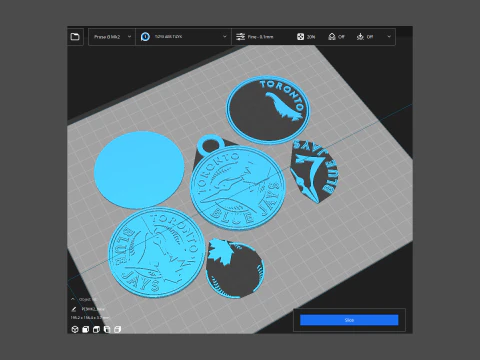480x360 pixels.
Task: Switch to the right side view icon
Action: tap(117, 329)
